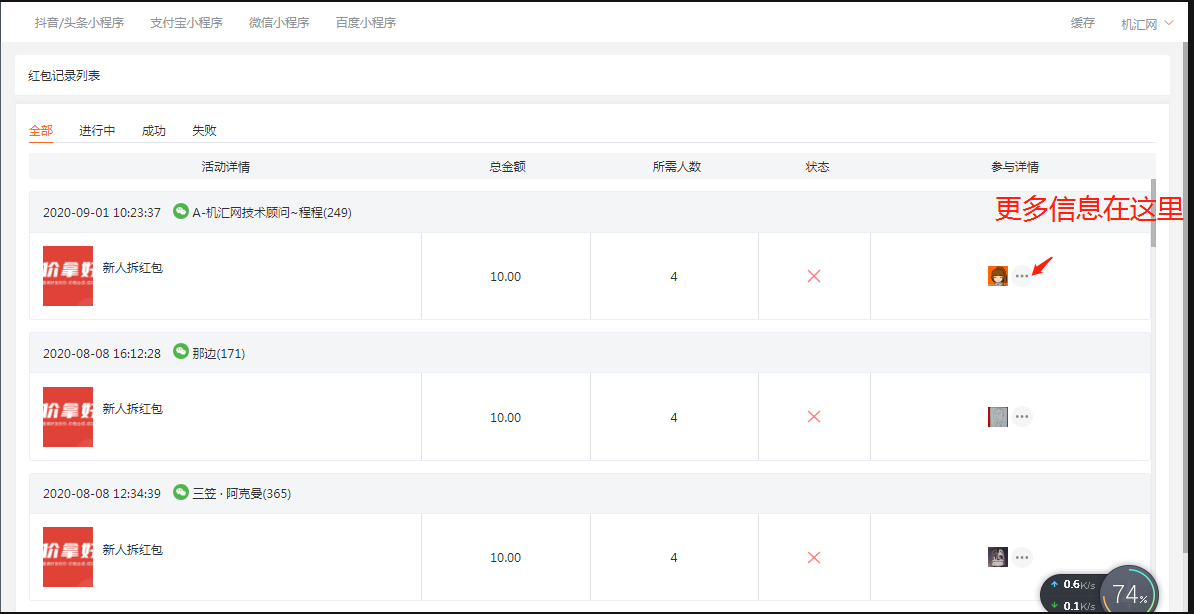
Task: Click WeChat icon beside 那边(171)
Action: (180, 351)
